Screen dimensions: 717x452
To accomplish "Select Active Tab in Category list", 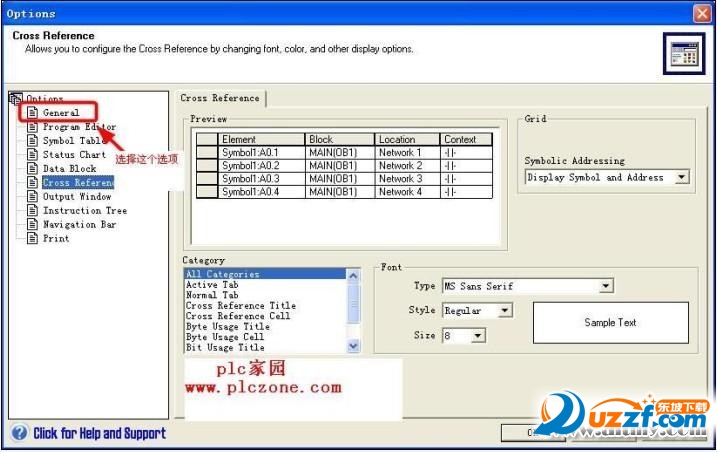I will pos(212,285).
